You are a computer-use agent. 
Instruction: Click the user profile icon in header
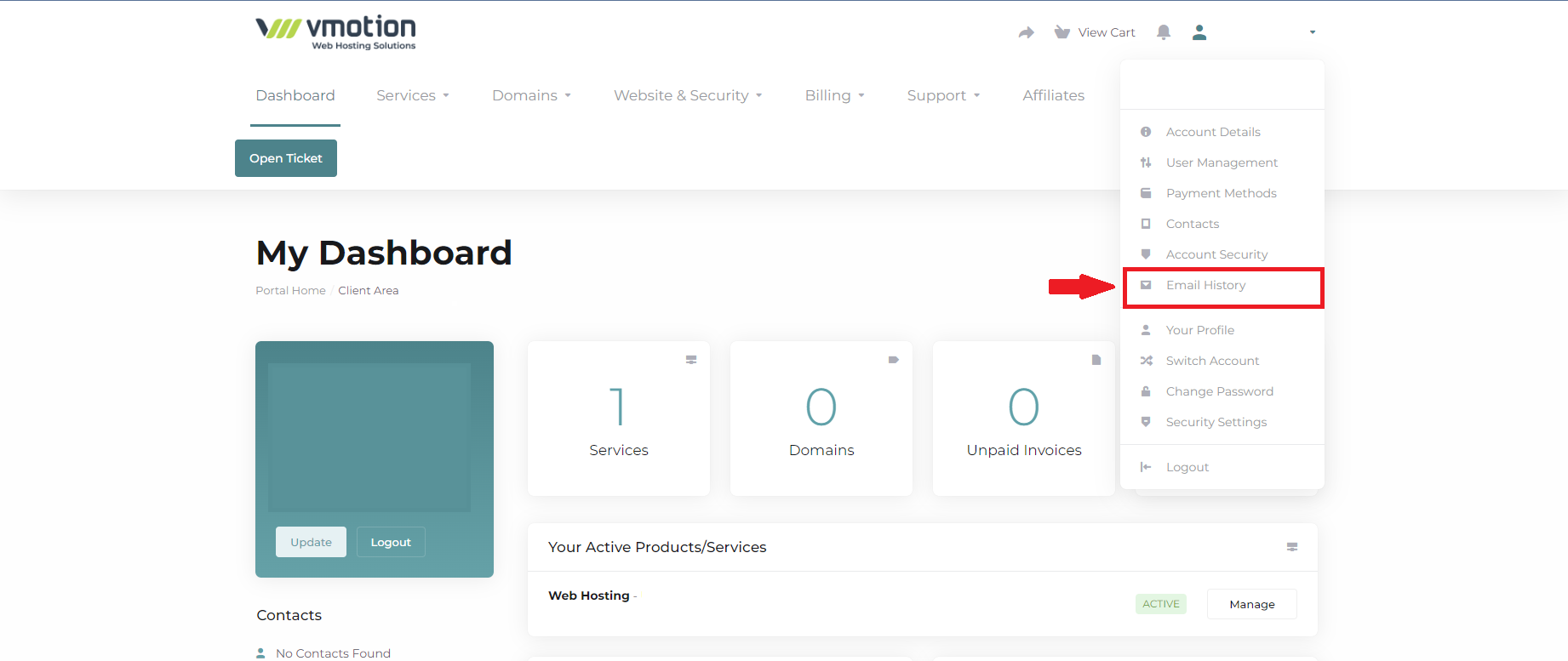click(x=1199, y=32)
